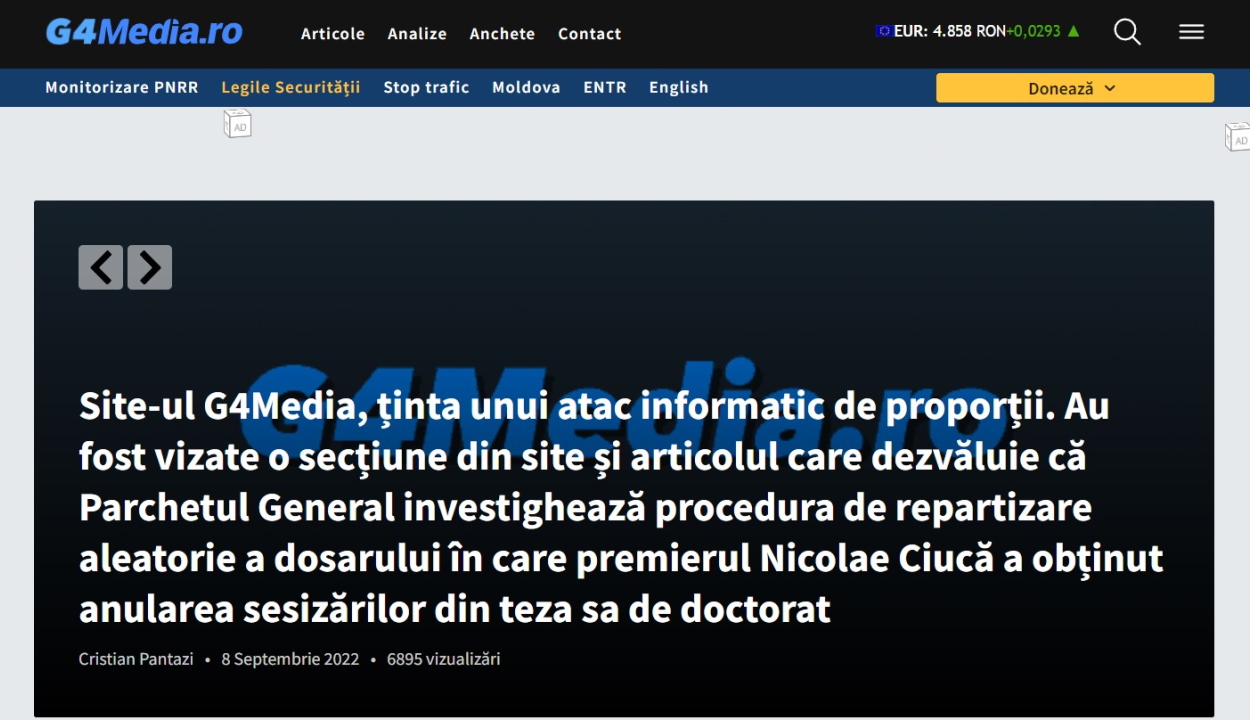Open the hamburger menu icon
Viewport: 1250px width, 720px height.
click(1191, 32)
